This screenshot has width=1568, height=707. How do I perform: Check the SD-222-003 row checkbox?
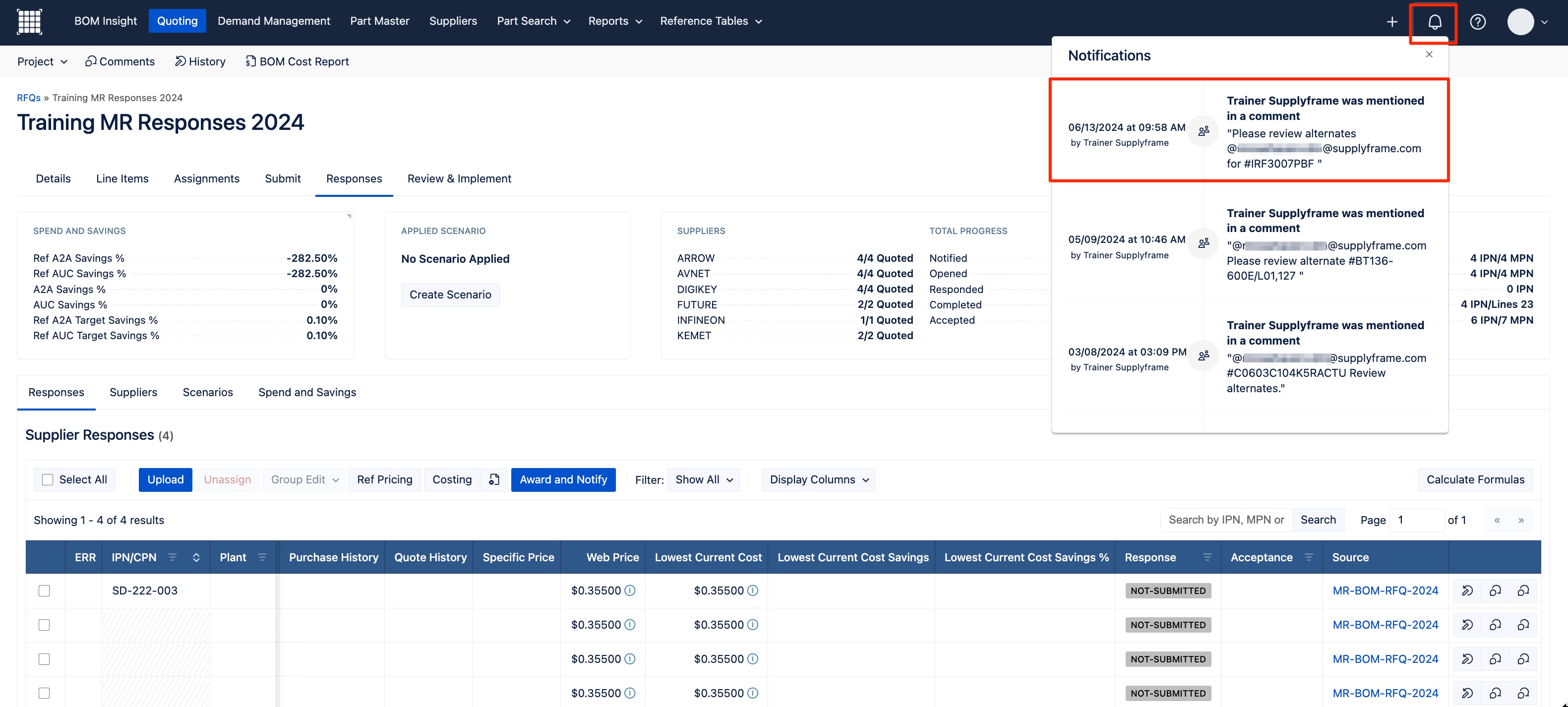point(44,591)
